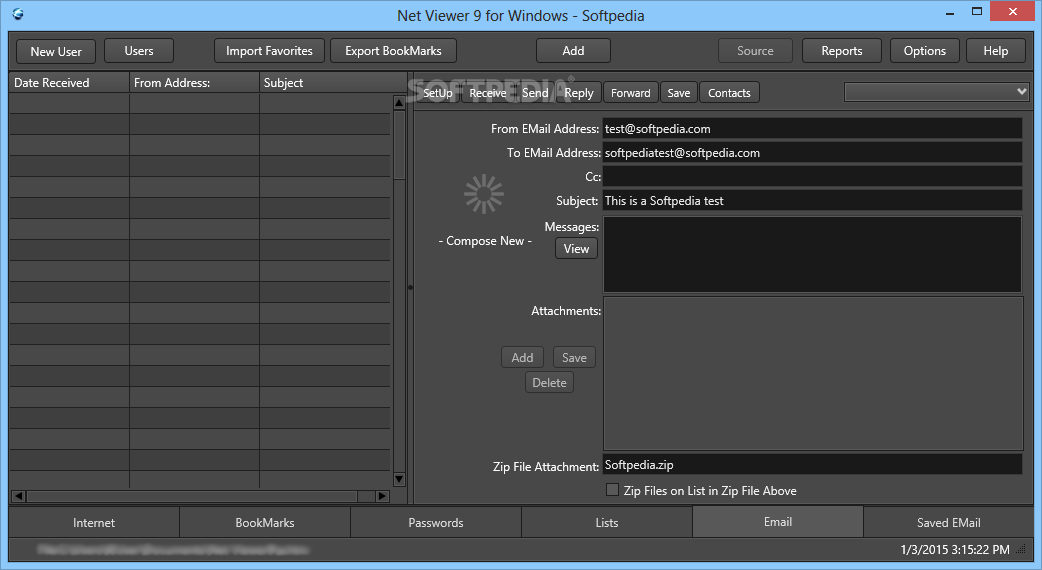
Task: Click the inbox horizontal scroll right arrow
Action: point(381,496)
